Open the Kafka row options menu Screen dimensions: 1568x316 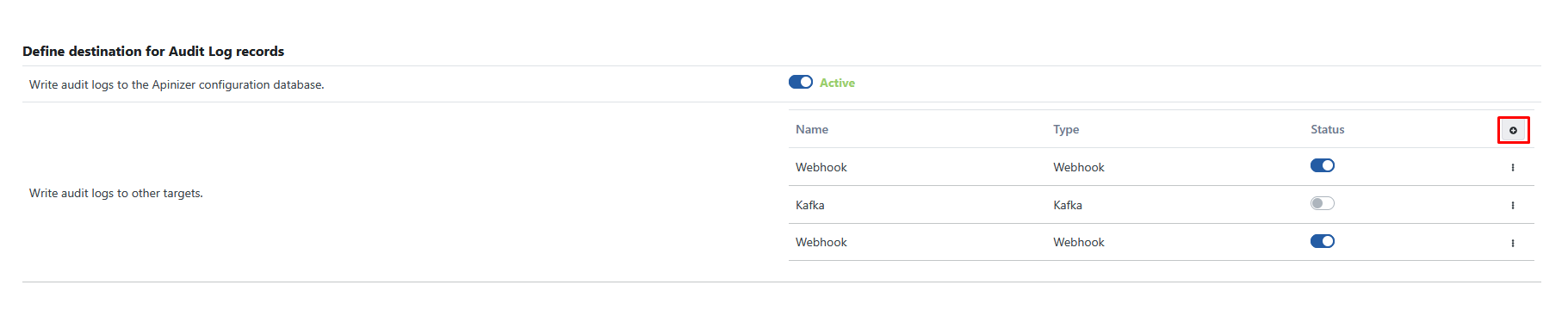(1513, 205)
